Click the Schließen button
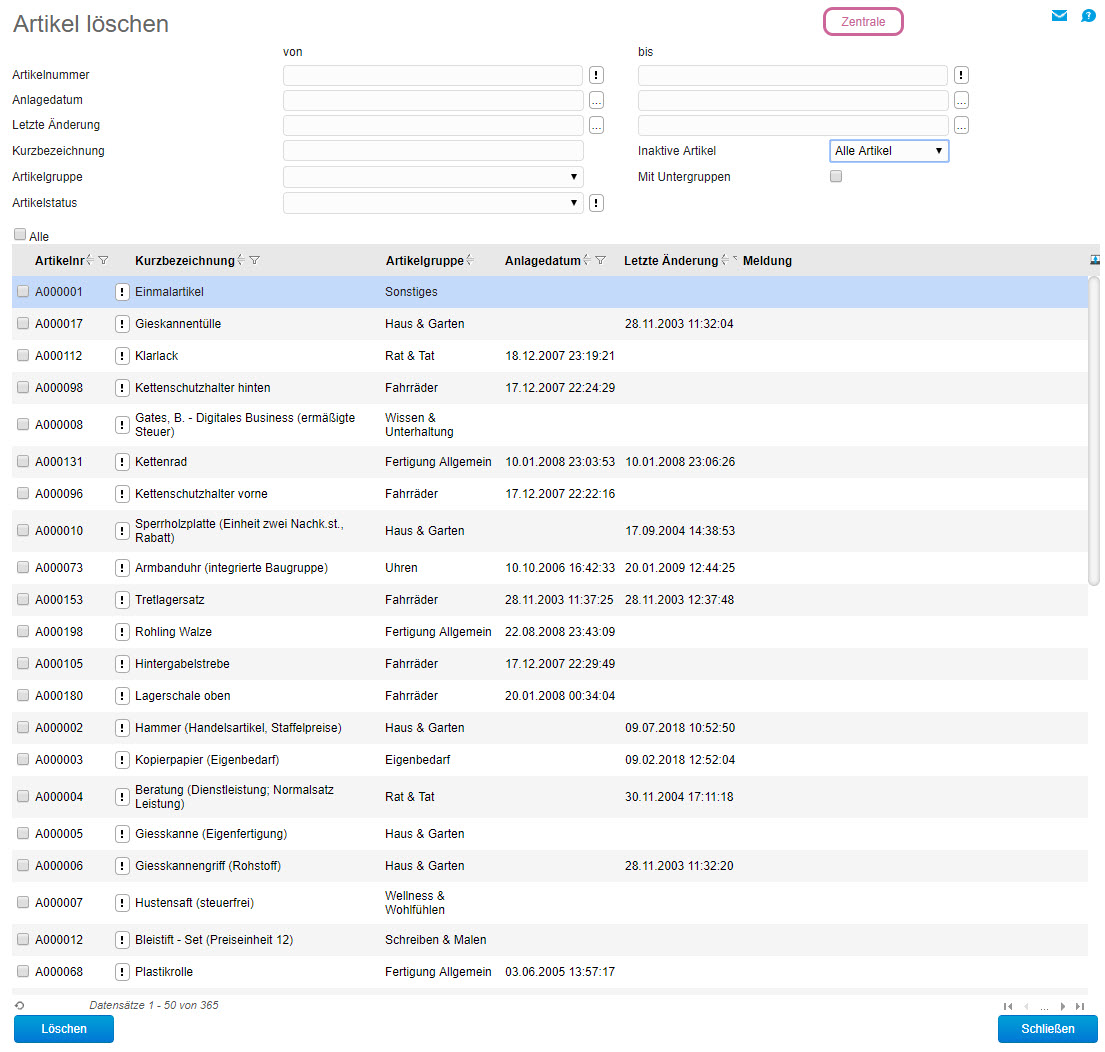The width and height of the screenshot is (1105, 1052). (x=1047, y=1029)
